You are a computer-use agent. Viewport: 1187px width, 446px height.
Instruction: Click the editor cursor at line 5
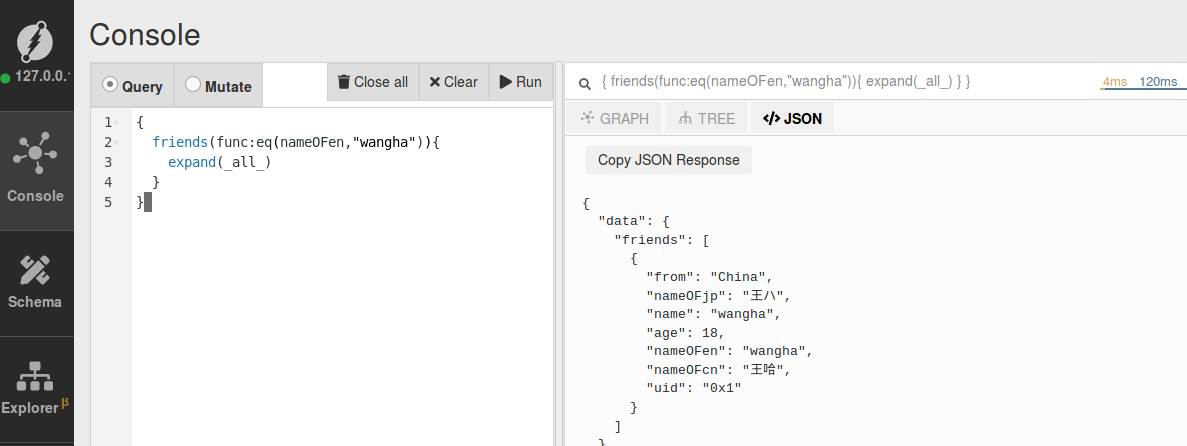pyautogui.click(x=148, y=202)
